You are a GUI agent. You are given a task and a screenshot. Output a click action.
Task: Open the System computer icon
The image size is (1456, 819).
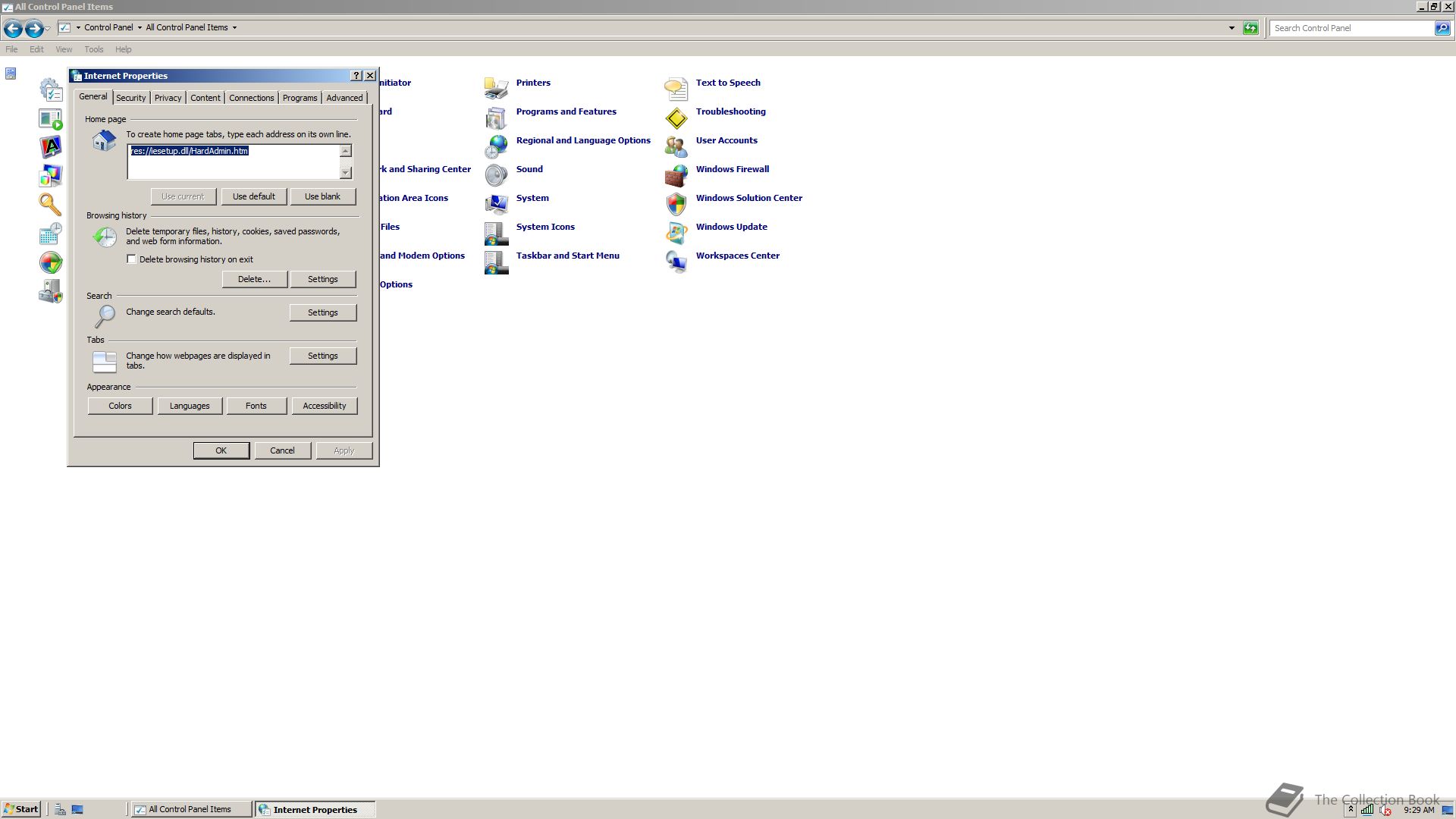point(496,204)
